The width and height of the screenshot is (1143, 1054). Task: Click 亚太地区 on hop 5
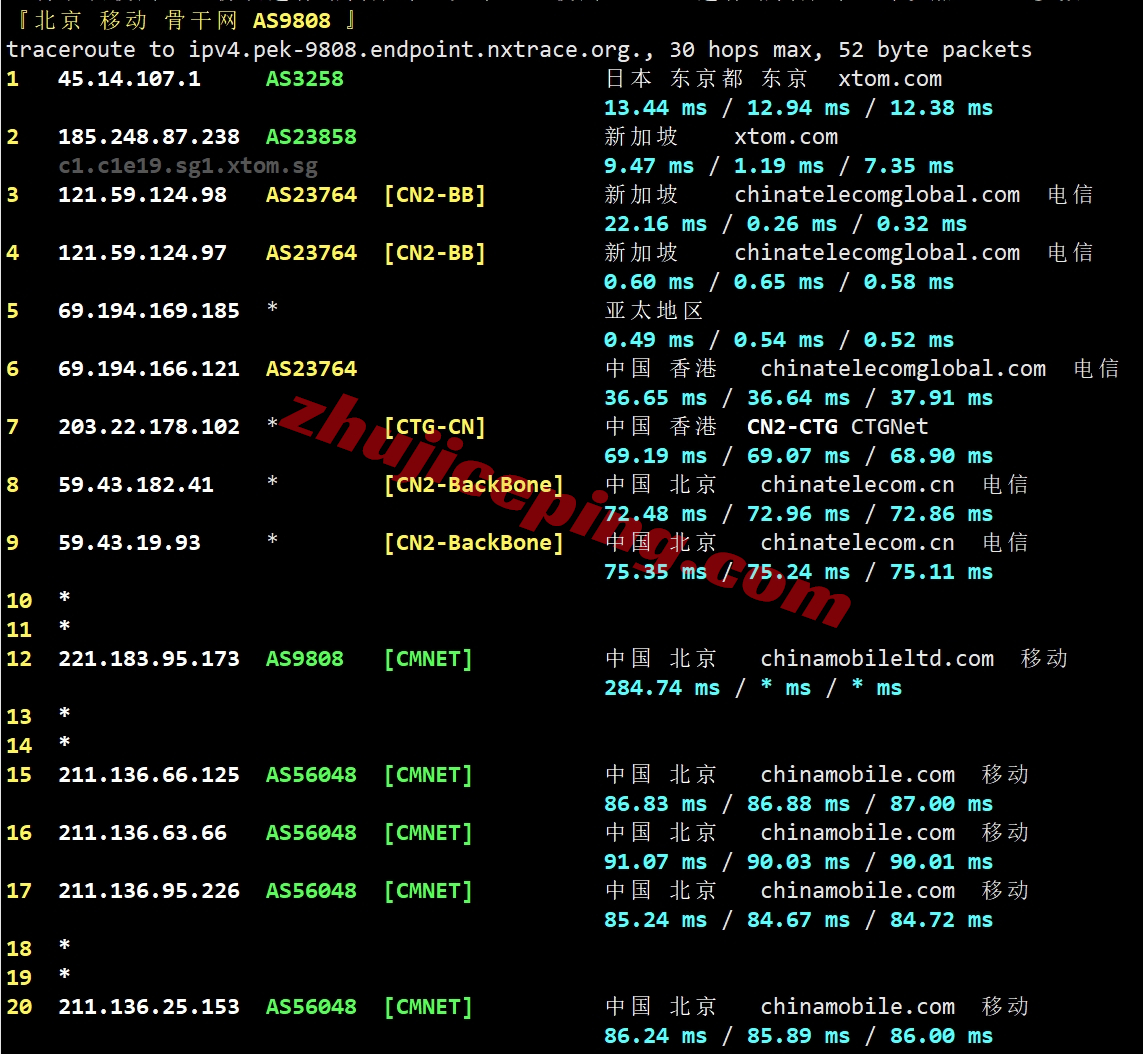[x=654, y=311]
